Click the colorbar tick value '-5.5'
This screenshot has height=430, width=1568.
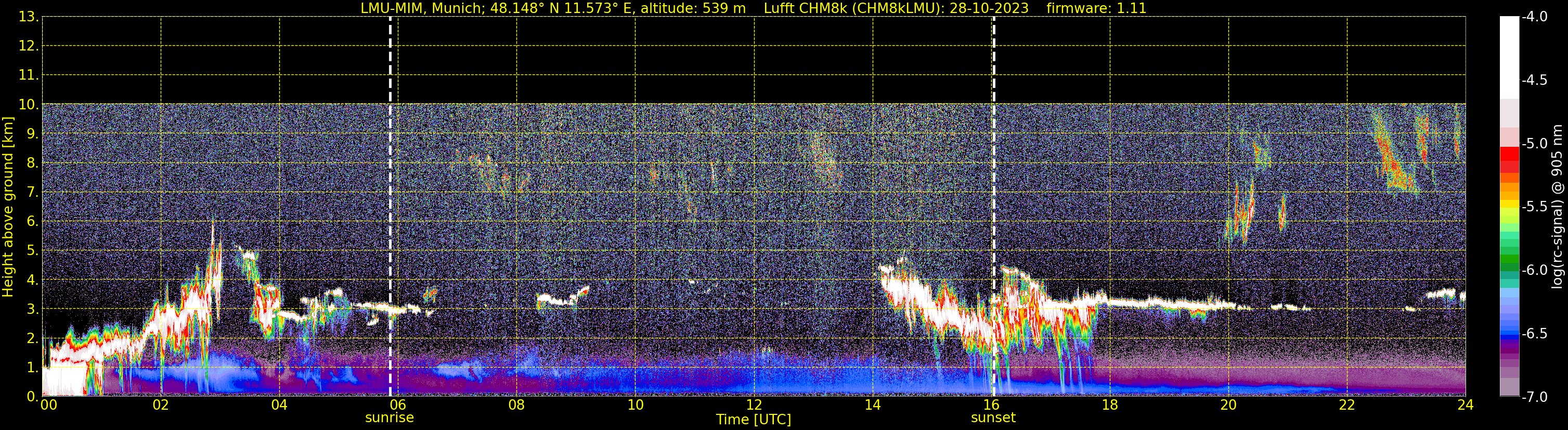point(1534,207)
